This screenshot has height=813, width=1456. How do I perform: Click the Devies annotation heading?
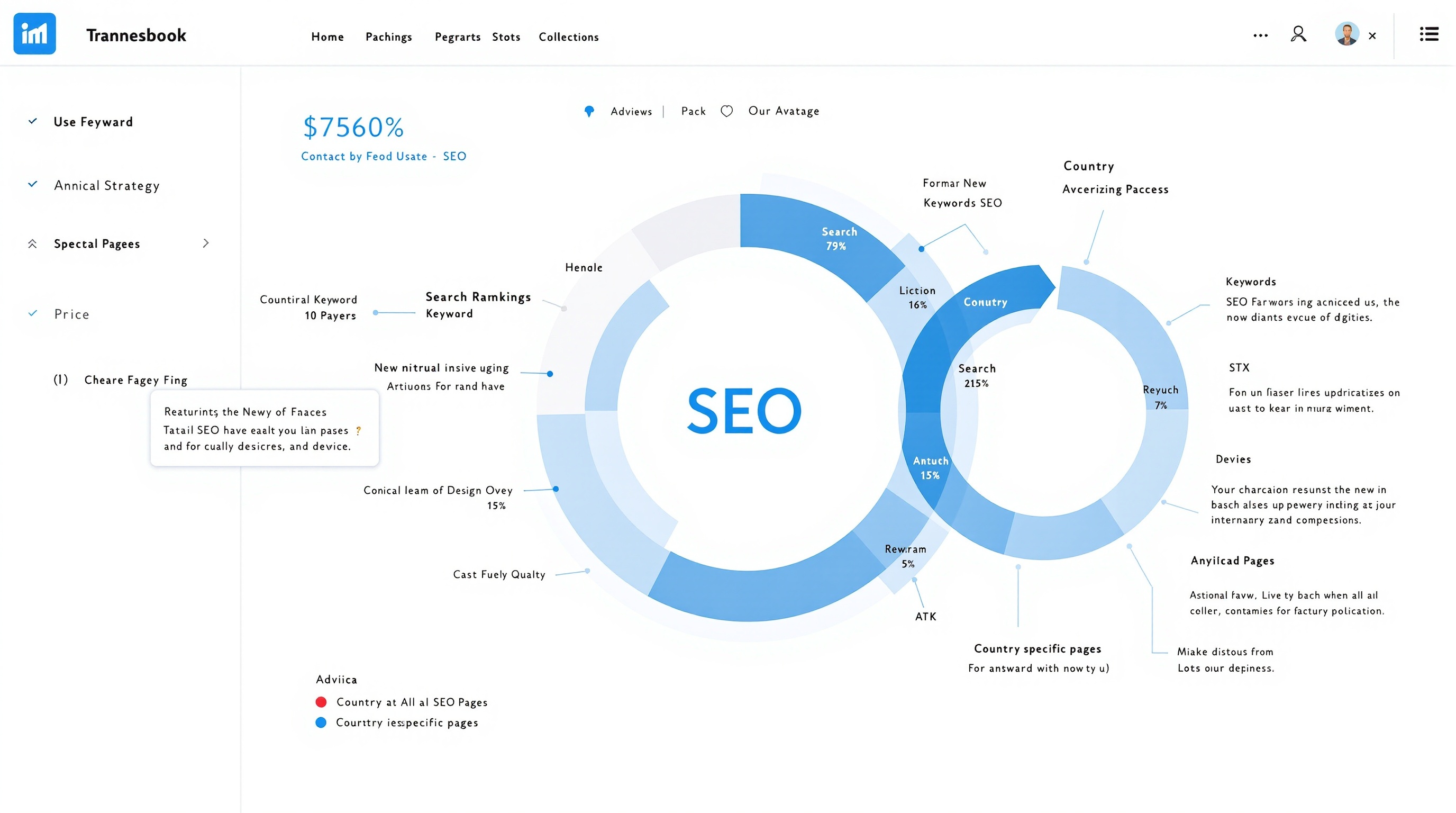click(x=1233, y=459)
